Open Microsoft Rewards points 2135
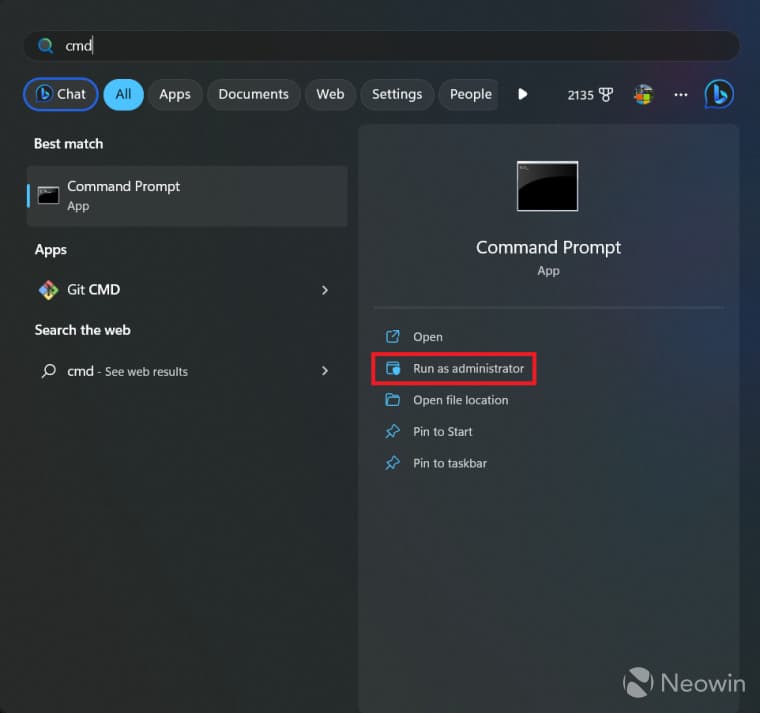Screen dimensions: 760x713 tap(590, 95)
